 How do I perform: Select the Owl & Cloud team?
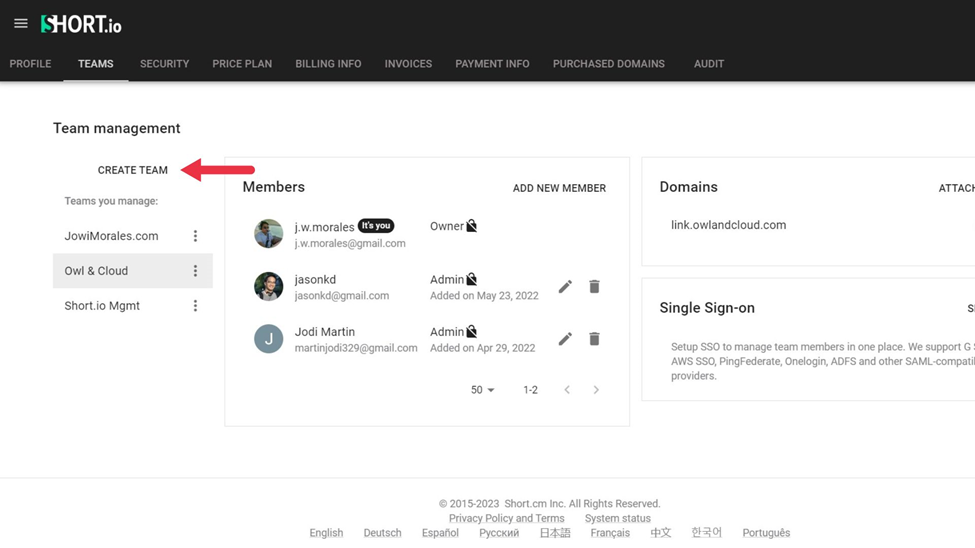[96, 271]
